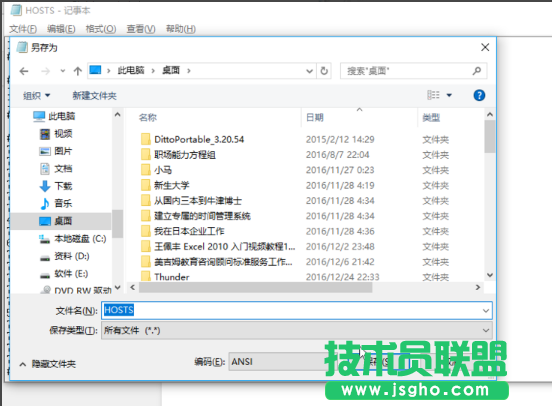552x406 pixels.
Task: Click 桌面 in the address breadcrumb
Action: pos(171,70)
